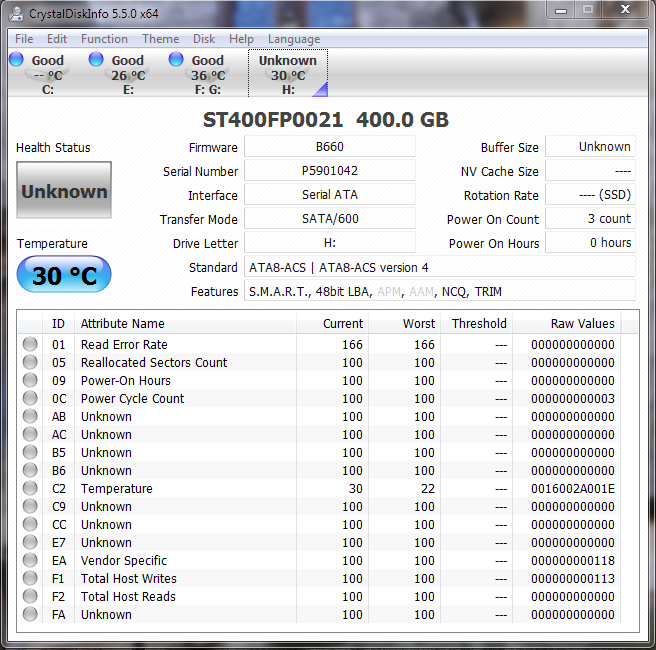Select the C: drive status orb
Viewport: 656px width, 650px height.
(x=17, y=60)
